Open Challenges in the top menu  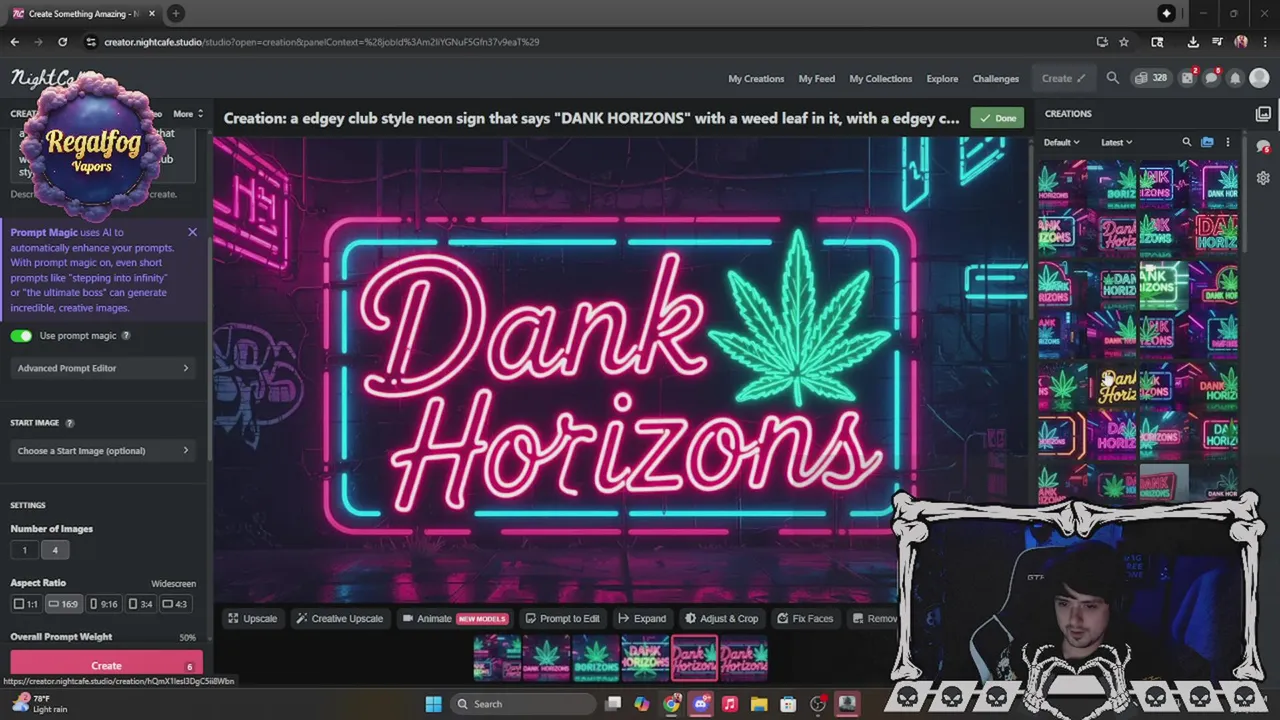pos(996,78)
